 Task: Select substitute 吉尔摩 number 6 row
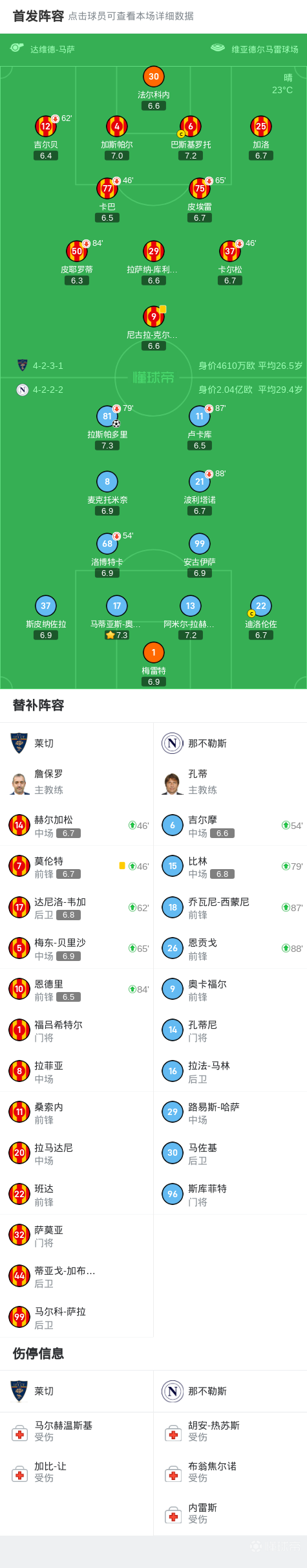230,825
